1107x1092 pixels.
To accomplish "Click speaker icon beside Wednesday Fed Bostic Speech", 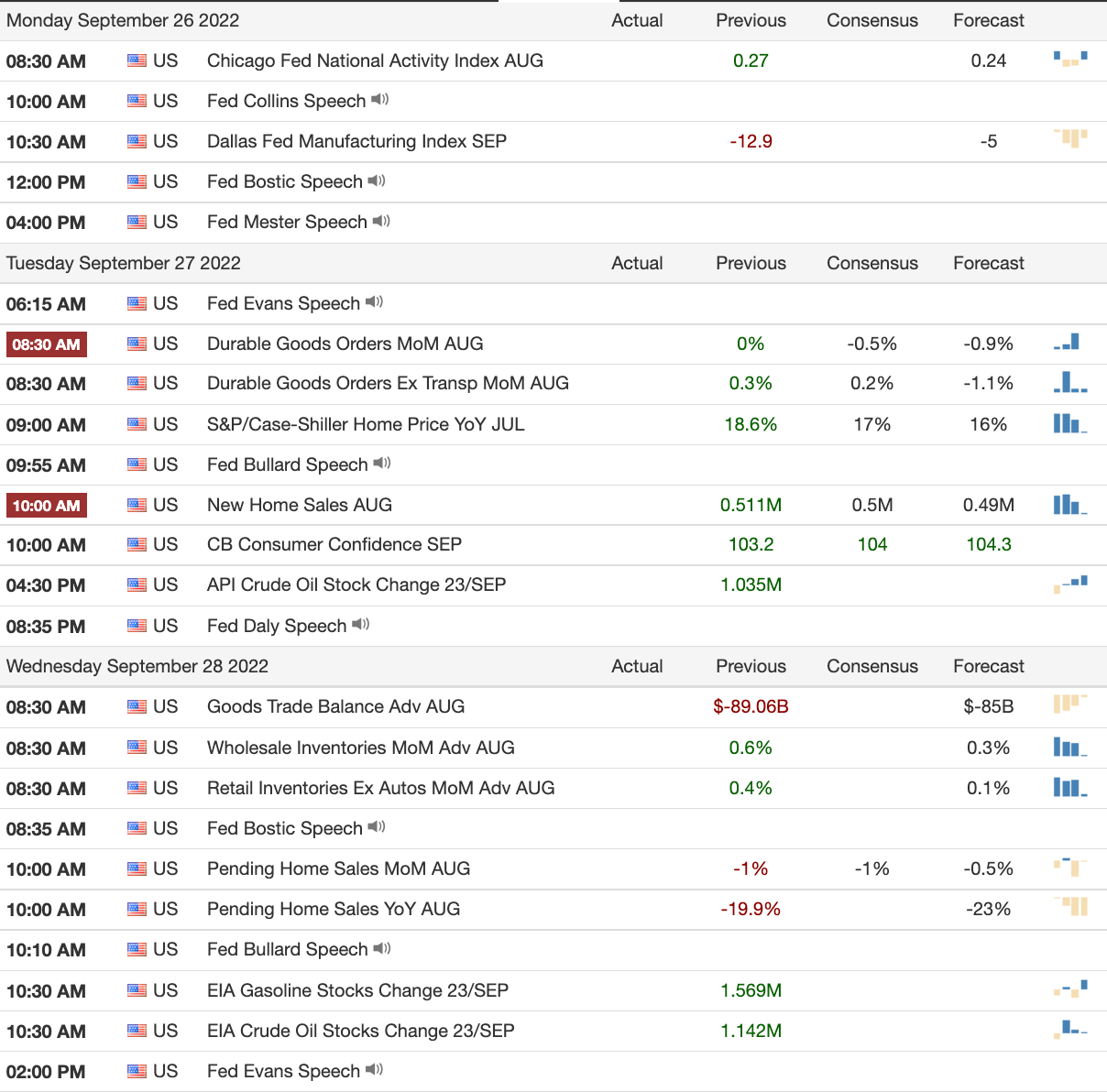I will coord(377,827).
